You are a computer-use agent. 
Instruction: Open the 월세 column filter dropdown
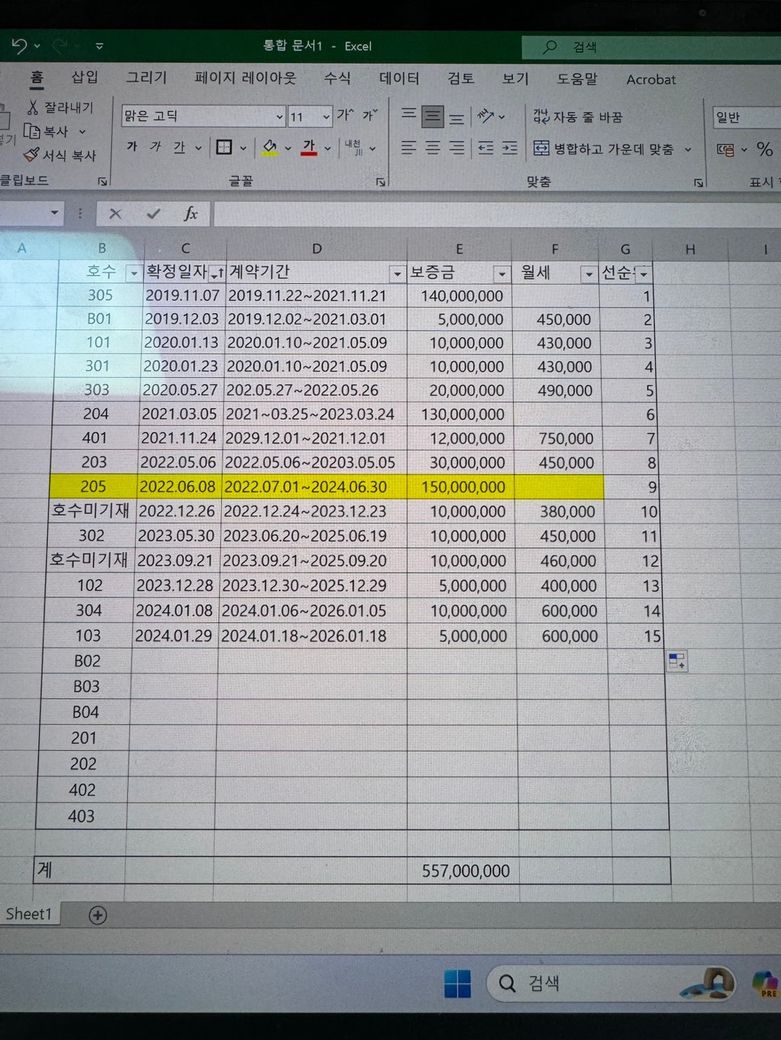point(588,273)
